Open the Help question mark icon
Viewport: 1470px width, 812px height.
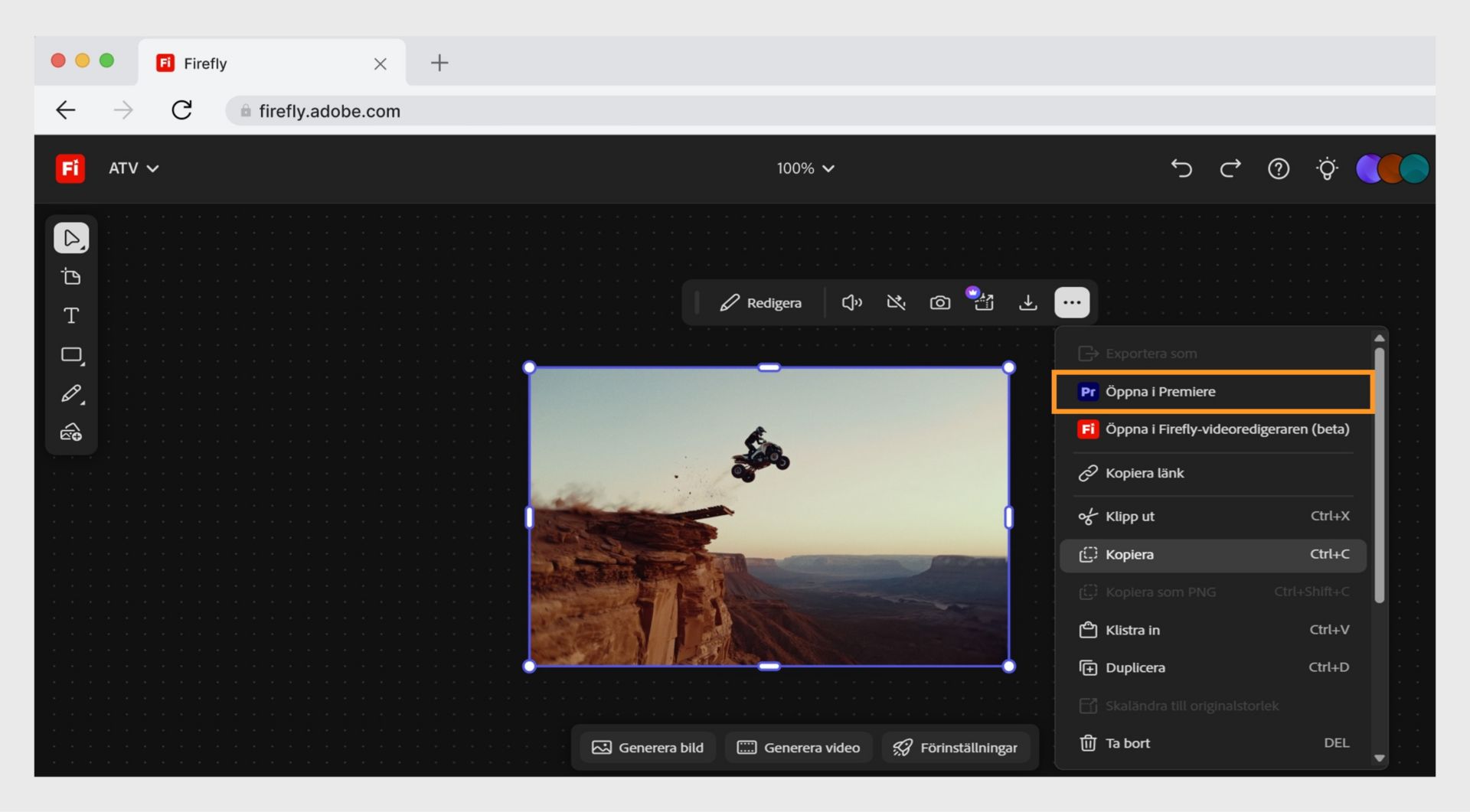tap(1278, 168)
